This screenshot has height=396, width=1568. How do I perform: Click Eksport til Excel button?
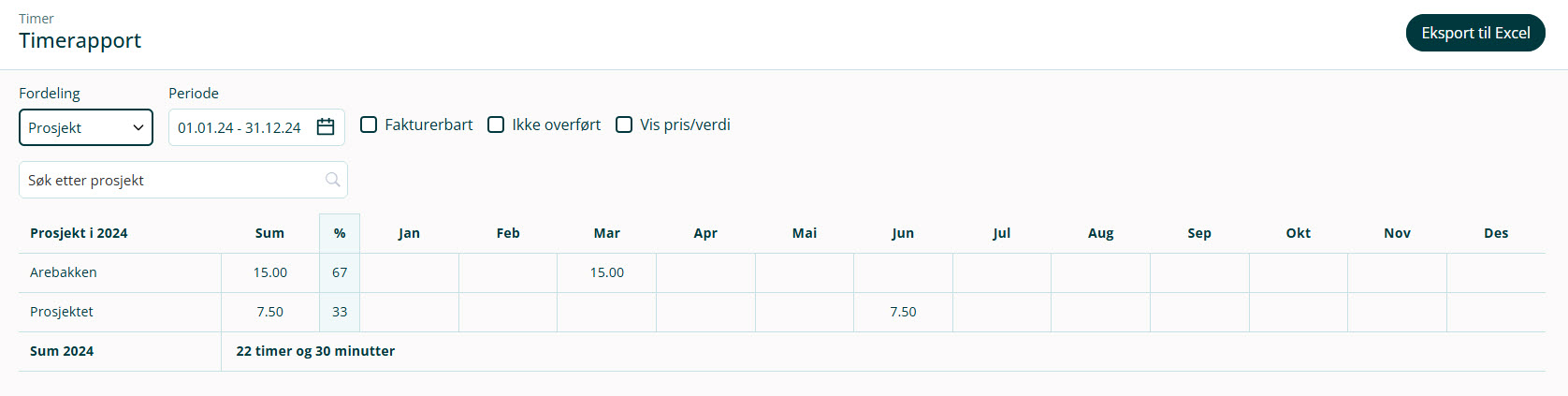pos(1475,33)
